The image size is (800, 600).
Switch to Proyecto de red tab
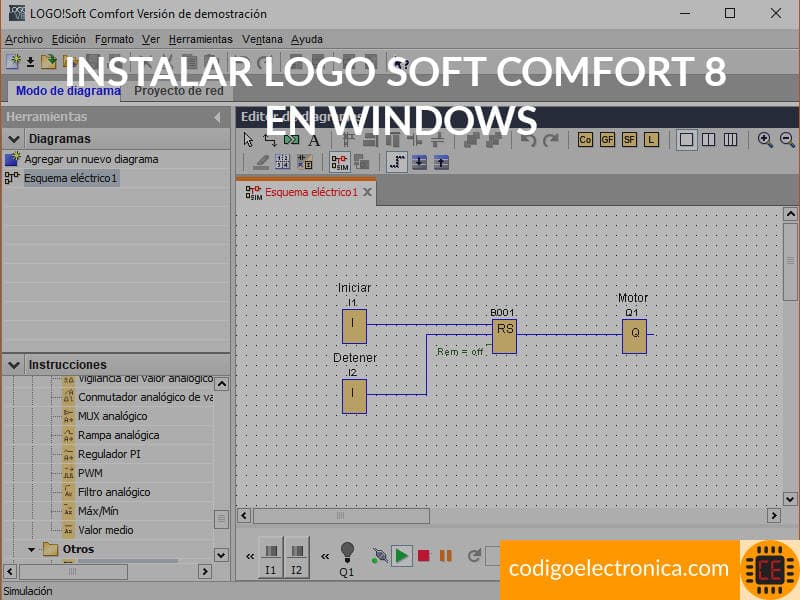point(179,91)
